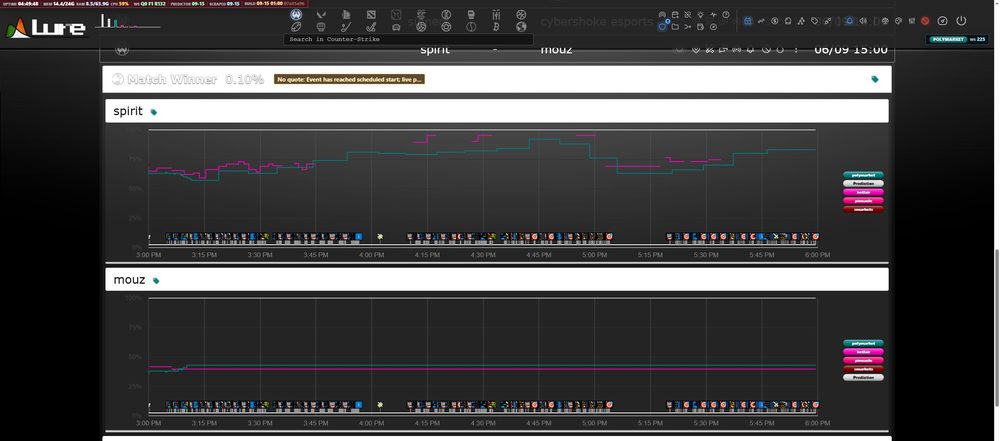This screenshot has height=441, width=1000.
Task: Toggle the blue shield icon
Action: click(662, 27)
